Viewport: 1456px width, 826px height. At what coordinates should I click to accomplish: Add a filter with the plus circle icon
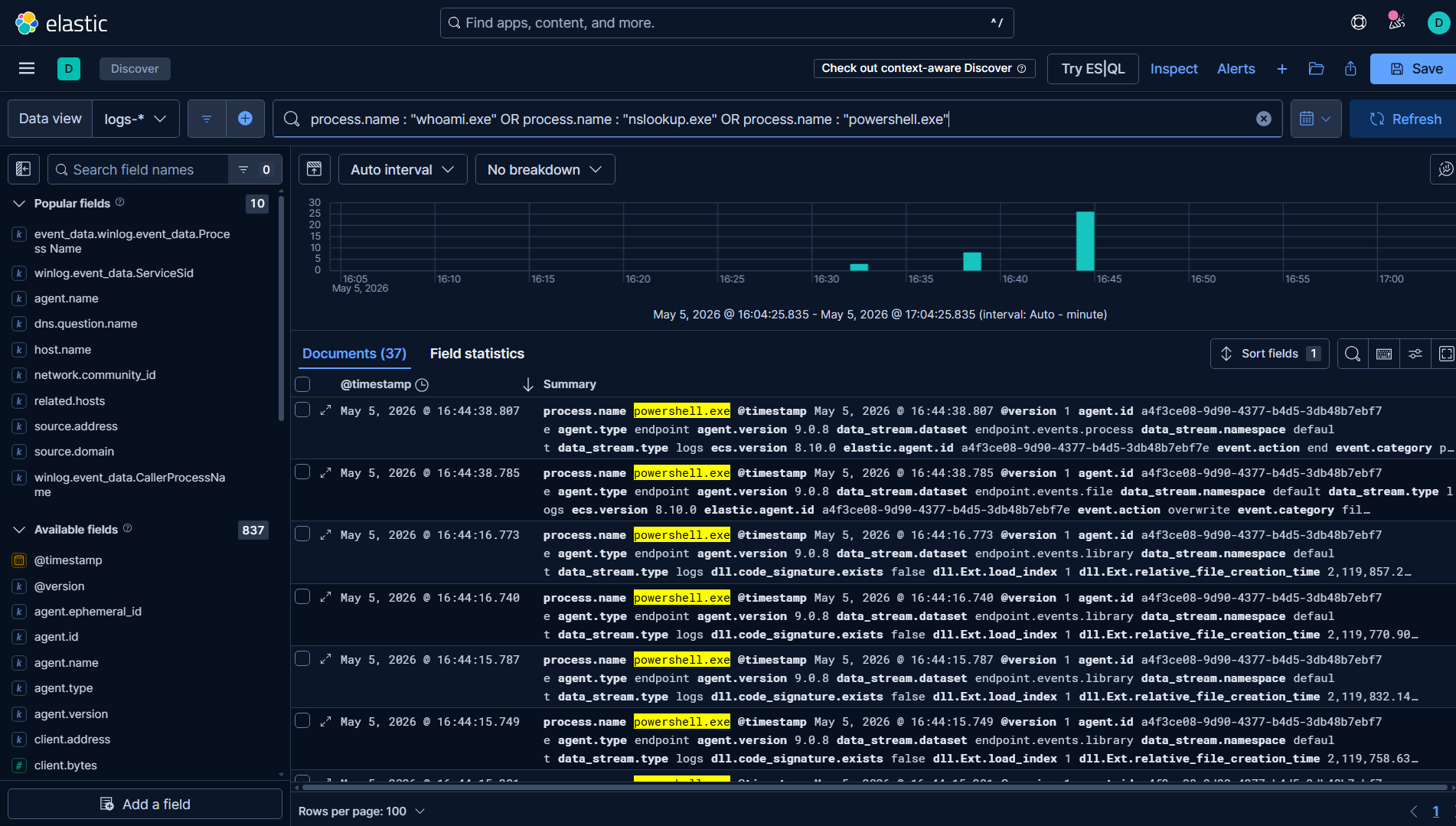tap(245, 119)
